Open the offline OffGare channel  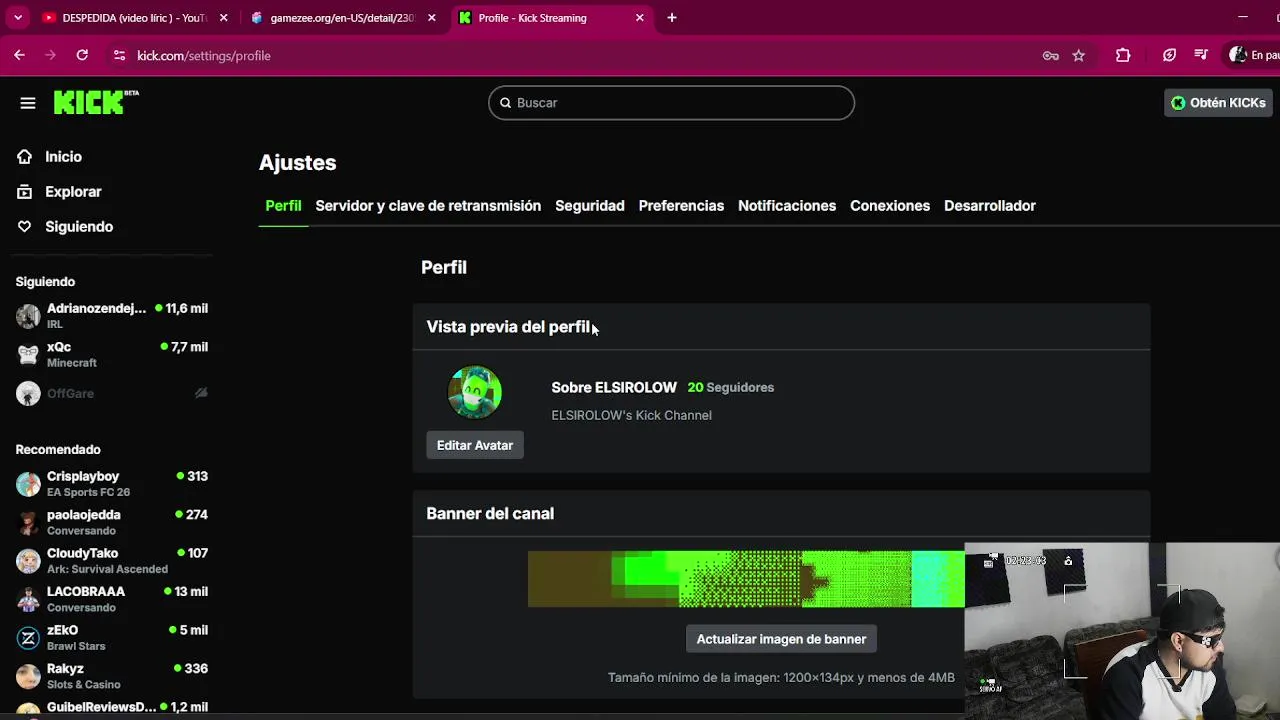coord(112,393)
